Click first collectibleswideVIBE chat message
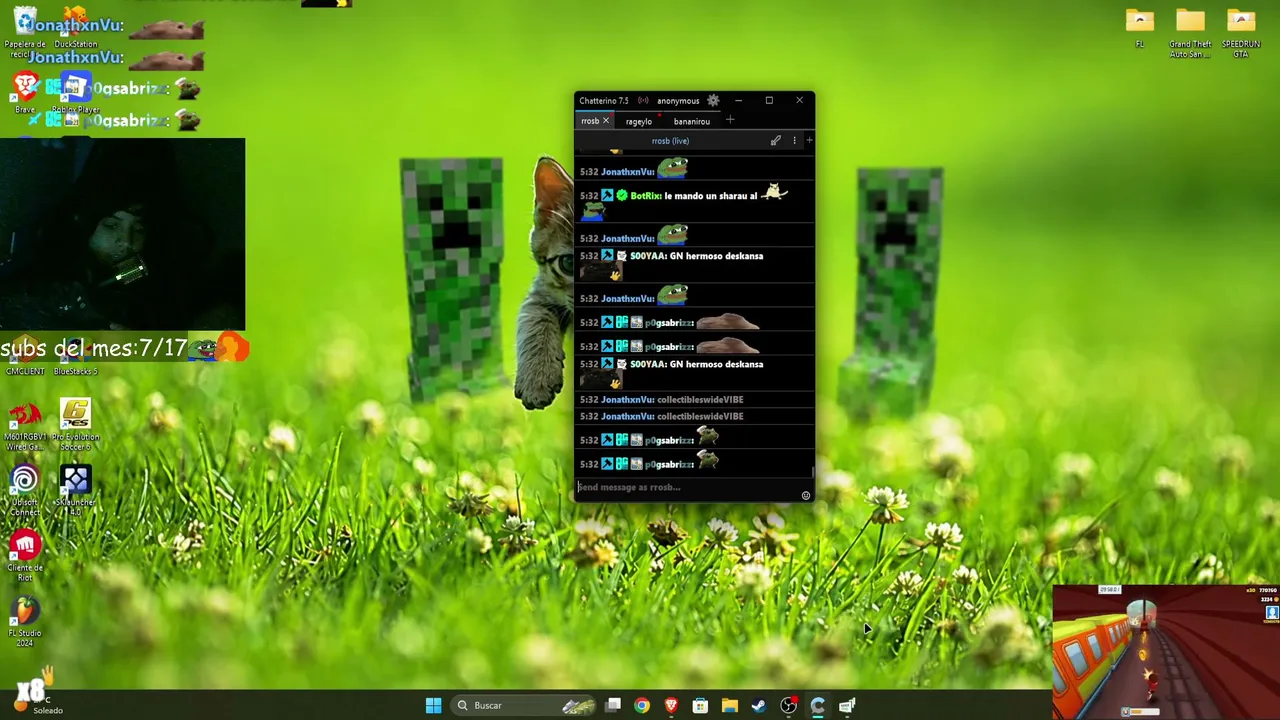 [700, 400]
